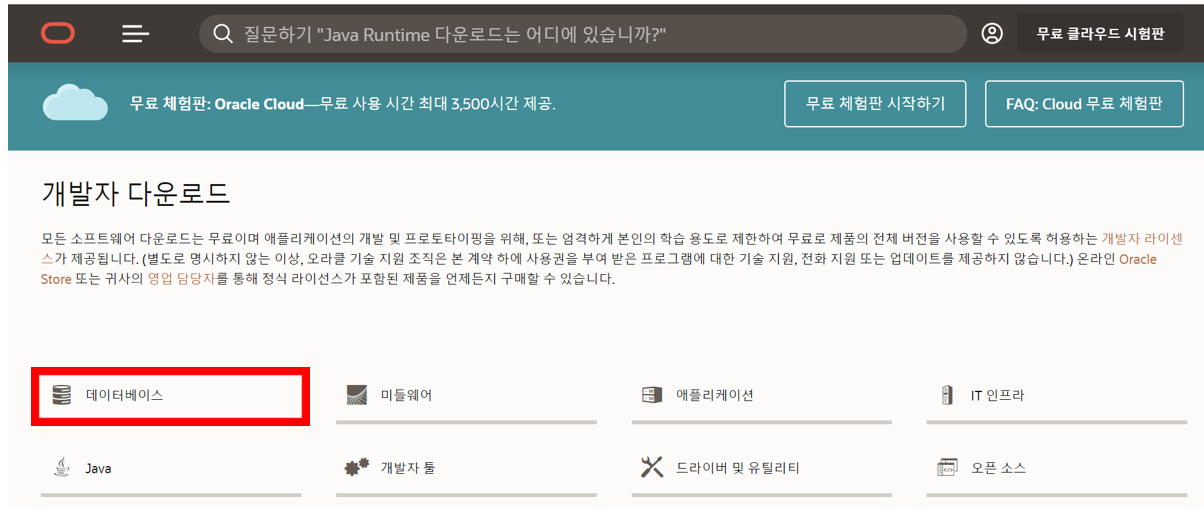Click the database stack icon

(62, 395)
